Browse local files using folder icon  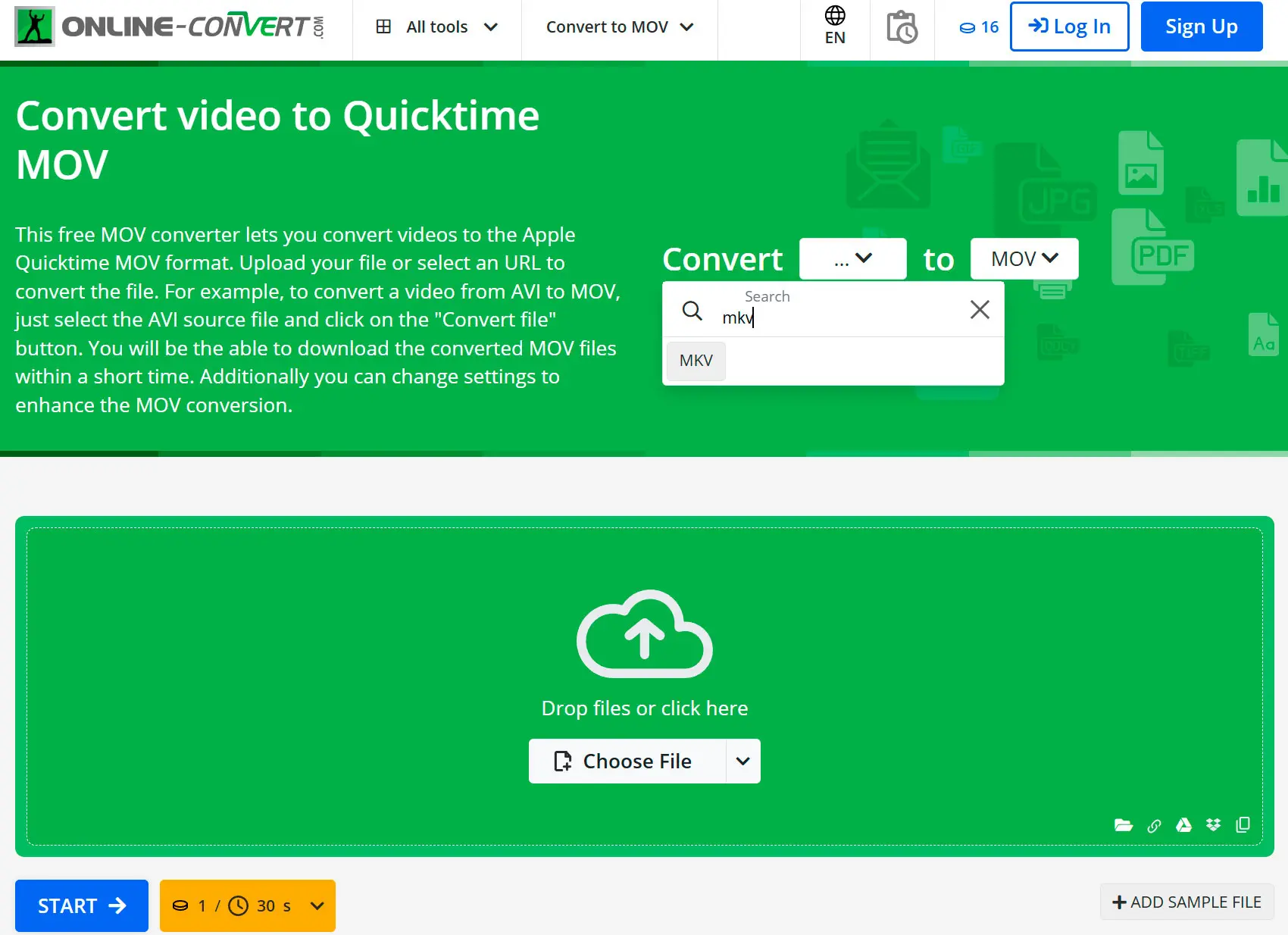[x=1124, y=825]
